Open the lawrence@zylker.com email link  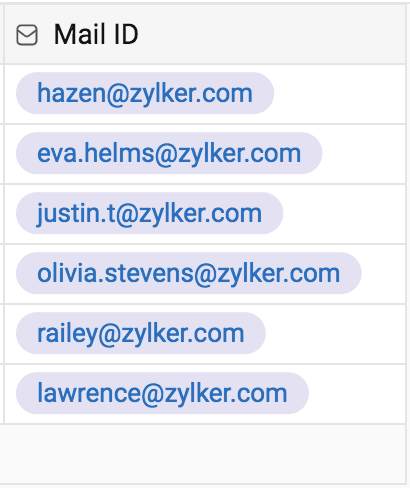point(162,393)
